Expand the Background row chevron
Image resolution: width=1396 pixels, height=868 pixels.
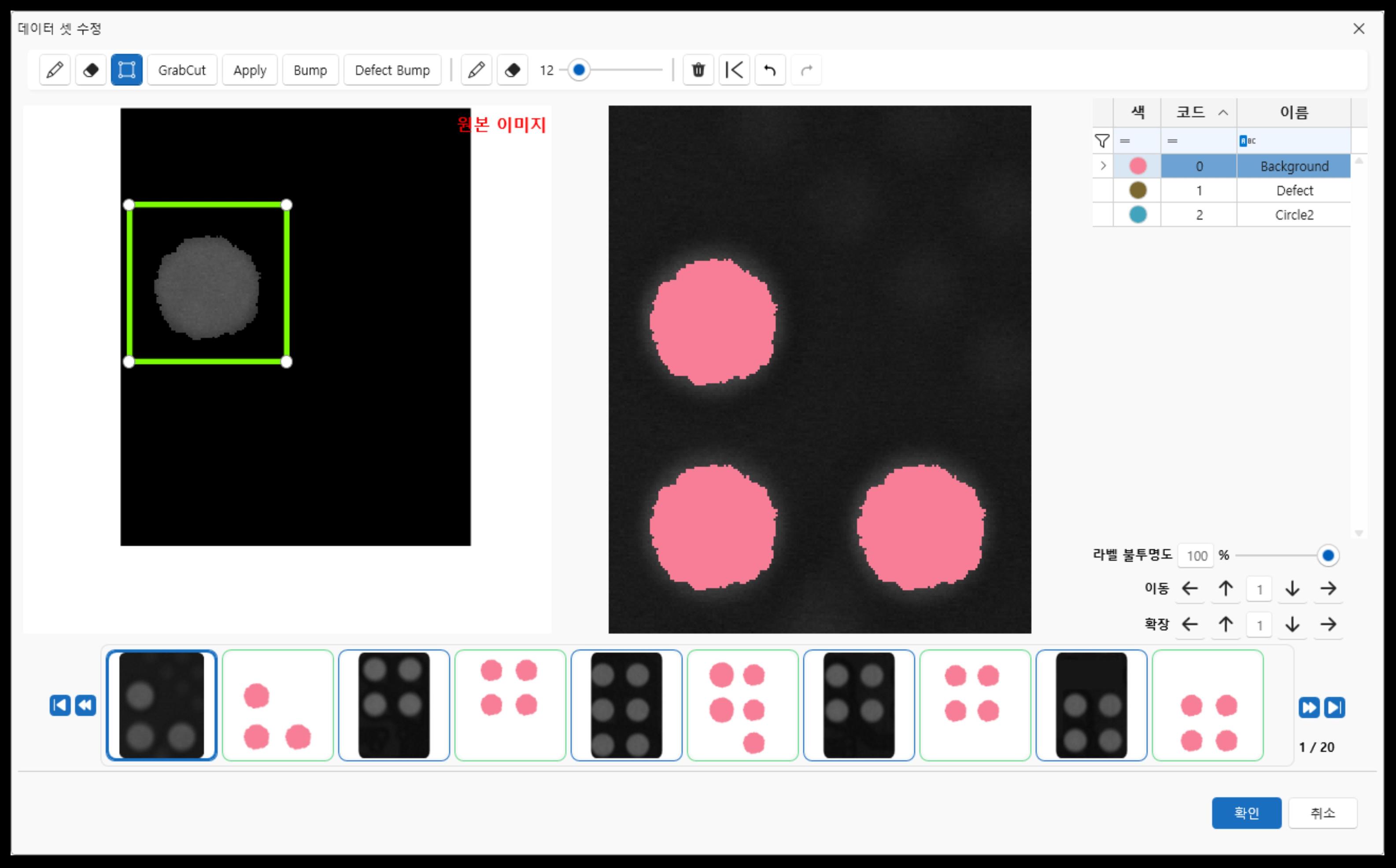[x=1103, y=166]
